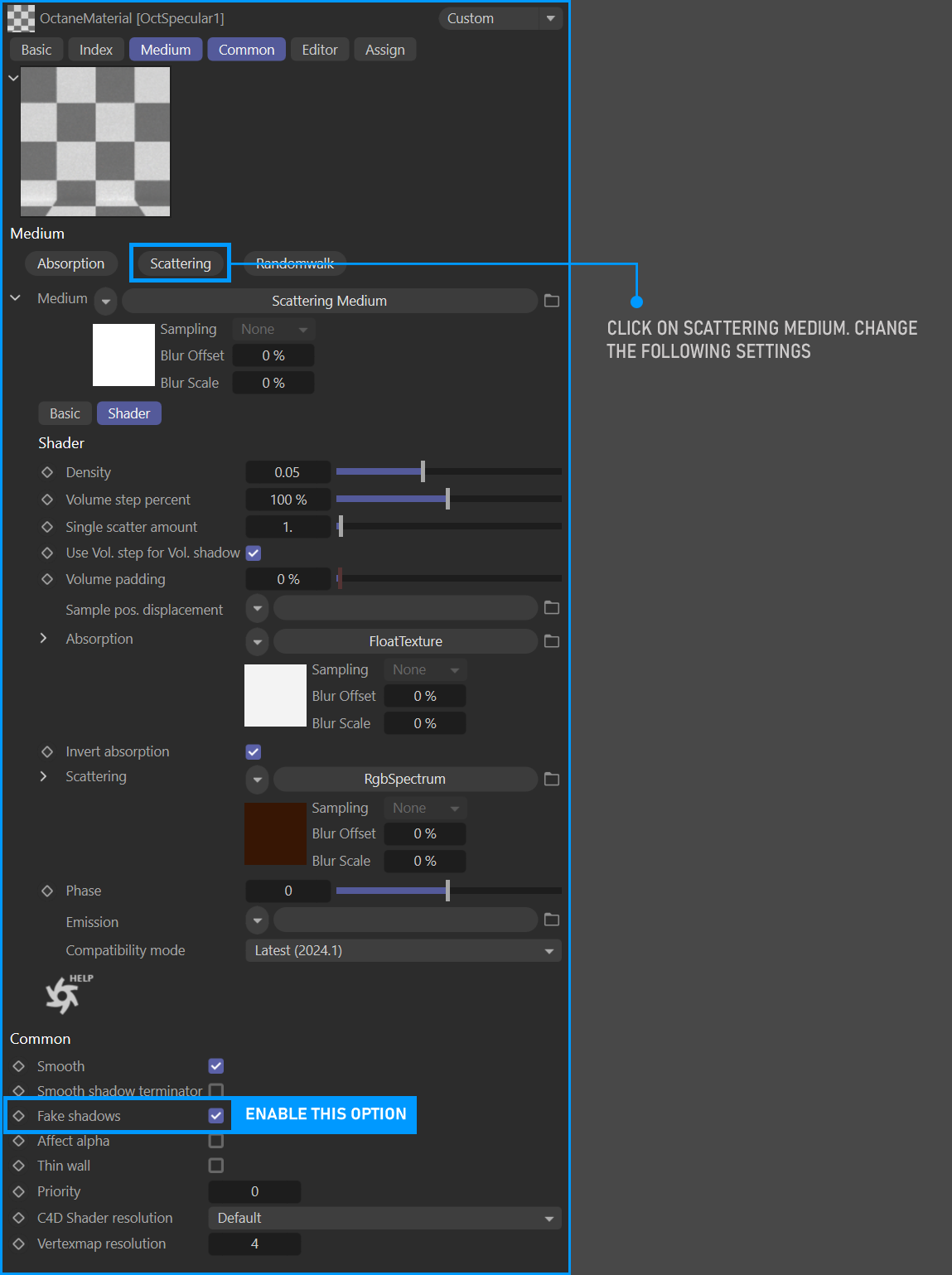Click the Octane Help logo icon

point(65,994)
